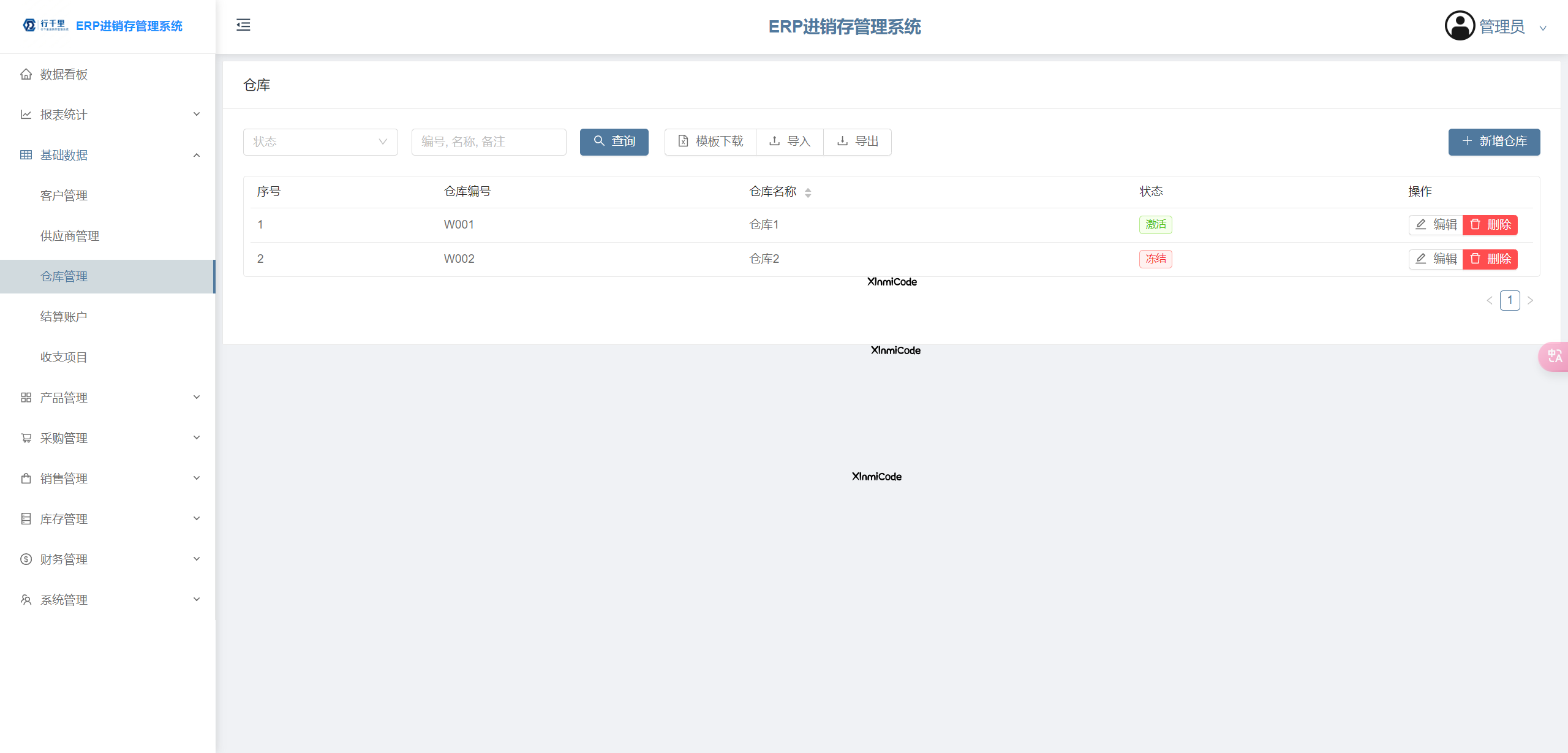The width and height of the screenshot is (1568, 753).
Task: Open the 仓库管理 menu item
Action: (64, 276)
